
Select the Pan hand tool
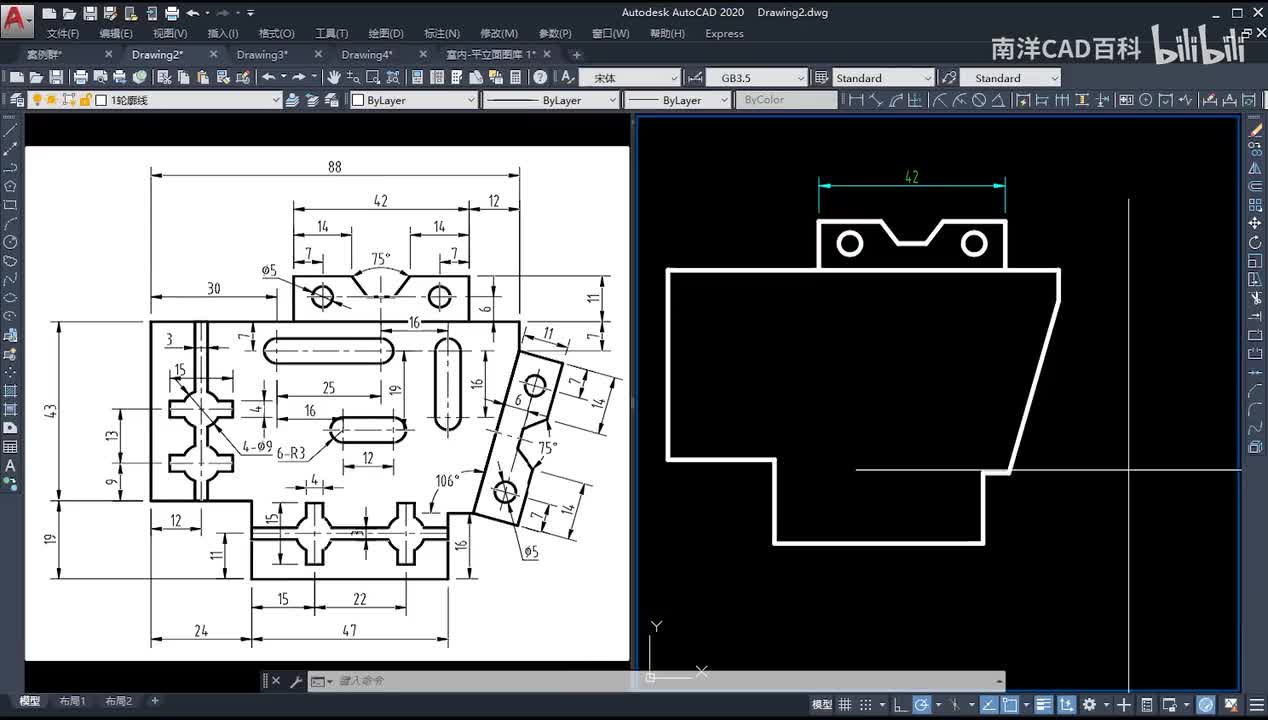point(333,77)
